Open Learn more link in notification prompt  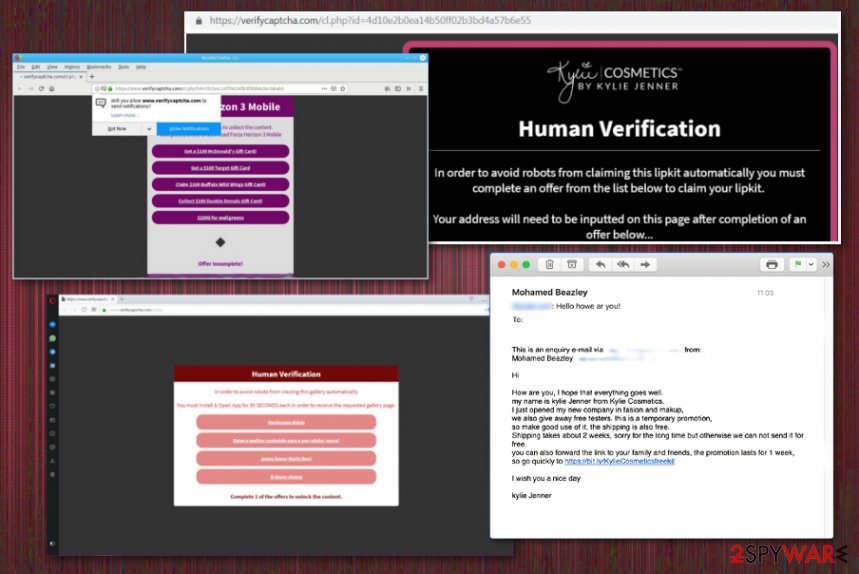tap(125, 115)
